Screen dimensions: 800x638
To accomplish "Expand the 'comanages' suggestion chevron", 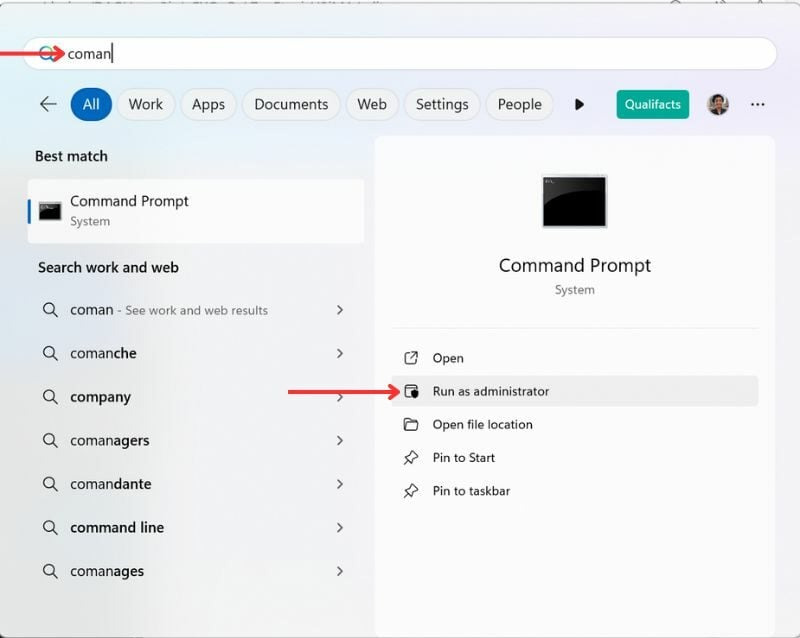I will 340,571.
